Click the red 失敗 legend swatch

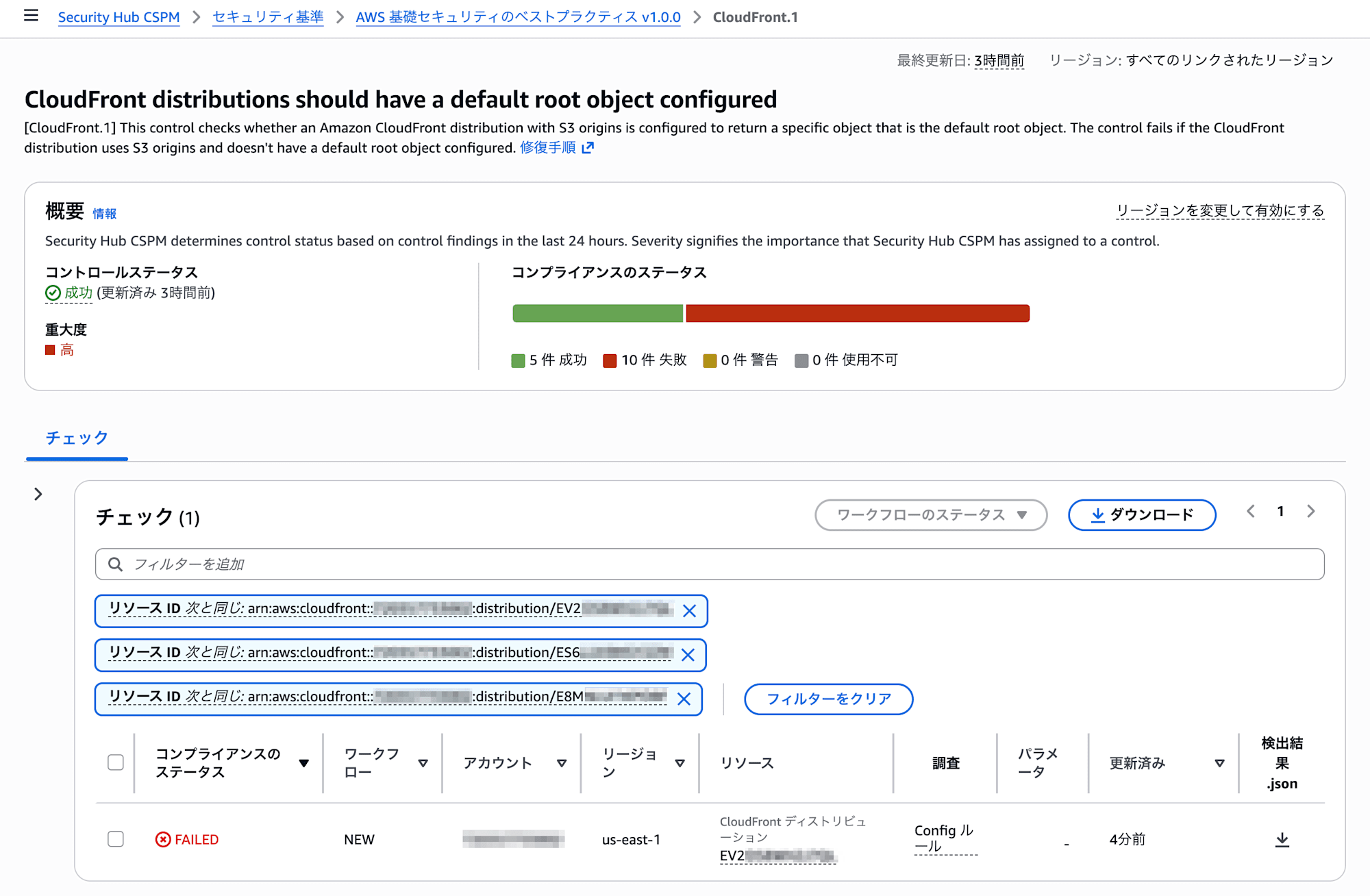pos(610,361)
